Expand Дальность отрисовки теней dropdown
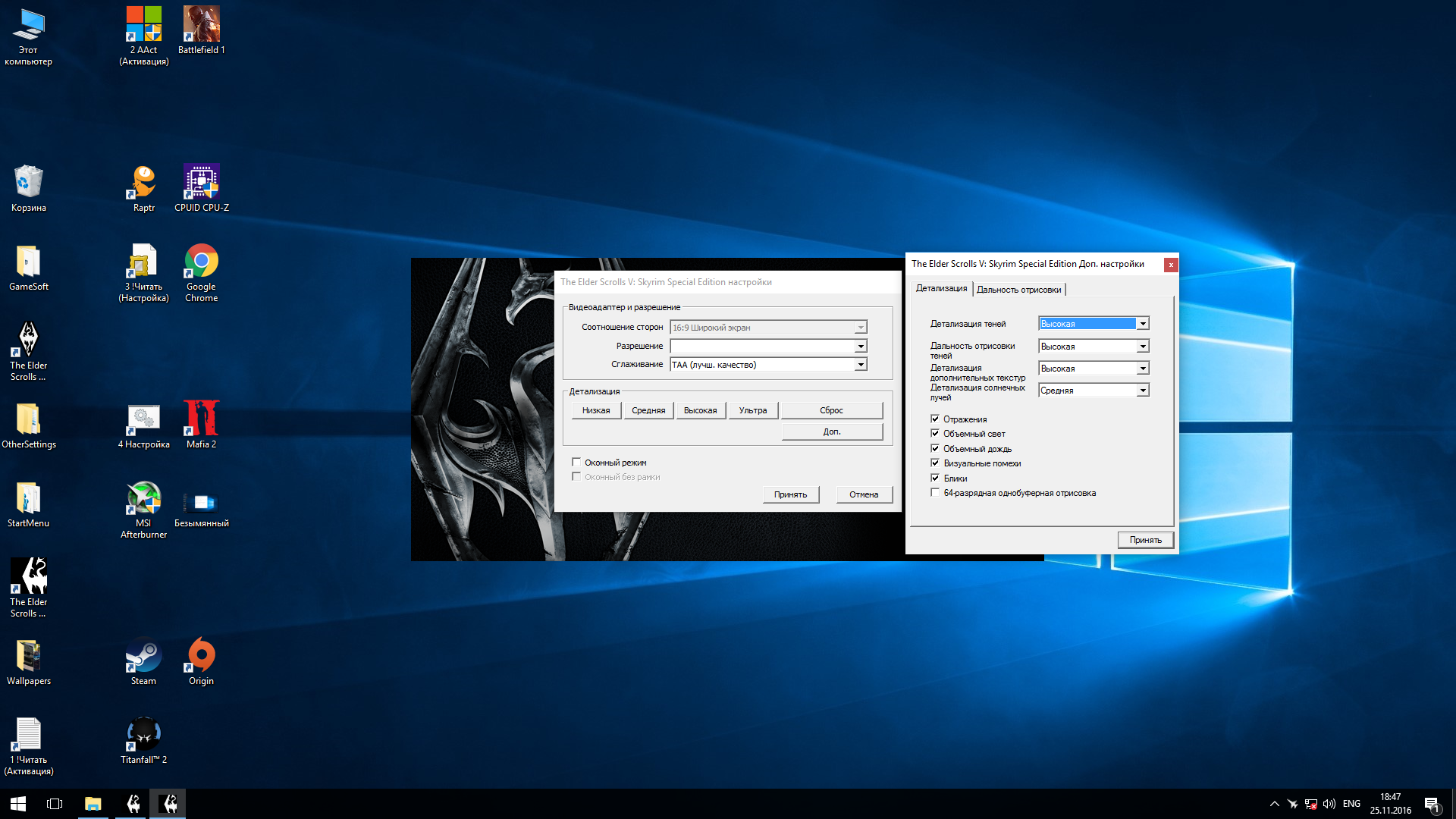This screenshot has height=819, width=1456. point(1143,347)
